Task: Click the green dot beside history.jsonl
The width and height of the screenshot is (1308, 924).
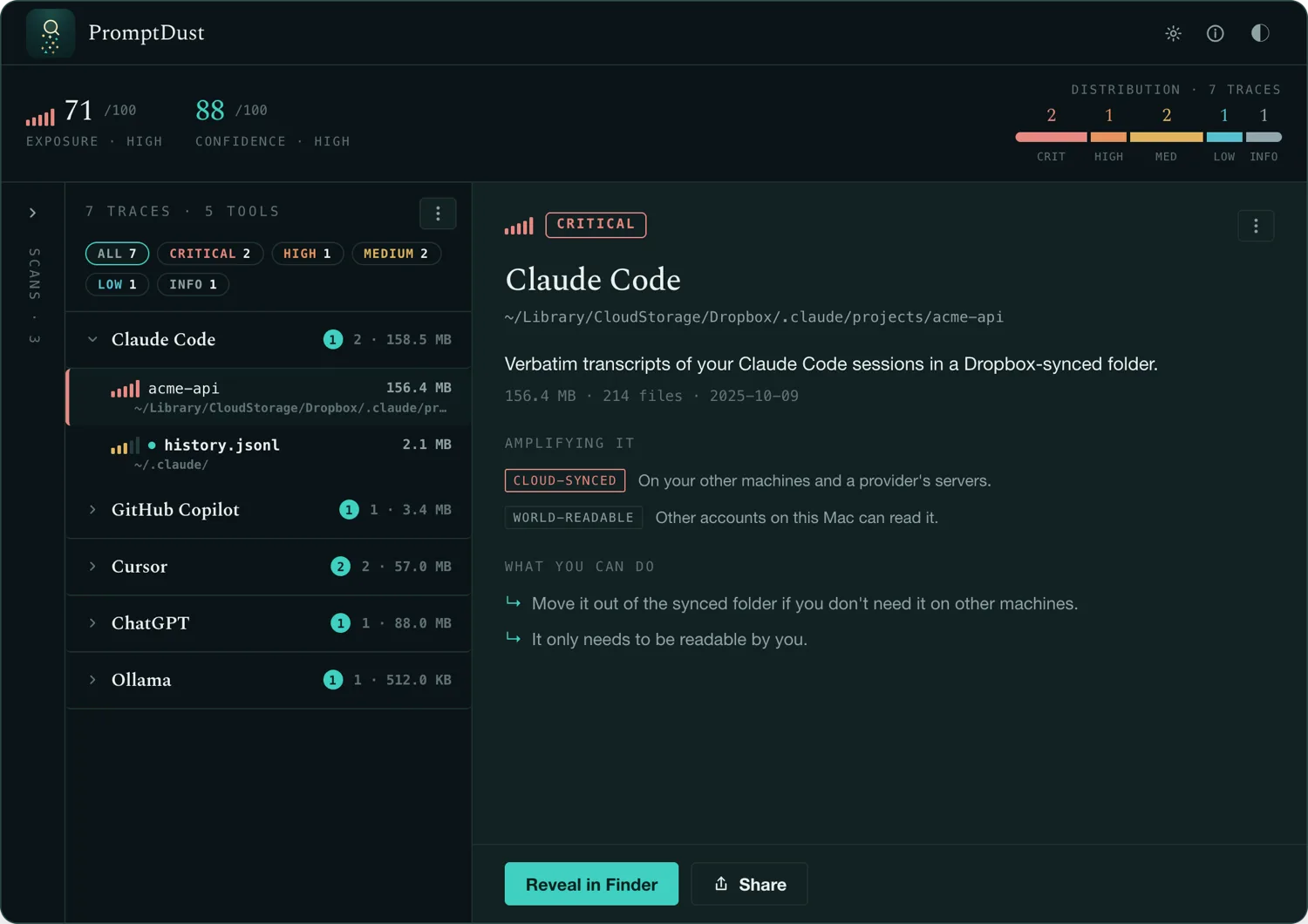Action: (x=152, y=445)
